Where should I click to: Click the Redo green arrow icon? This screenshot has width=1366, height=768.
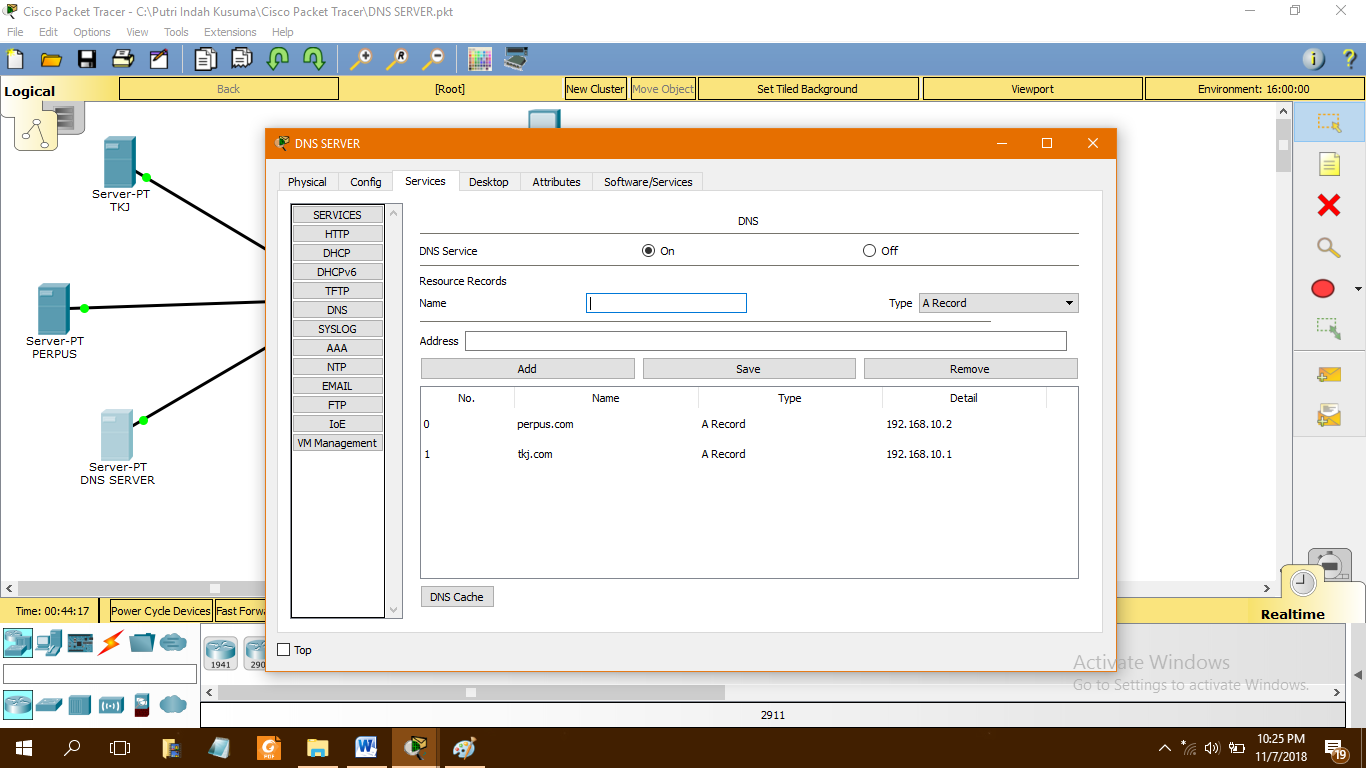point(314,59)
